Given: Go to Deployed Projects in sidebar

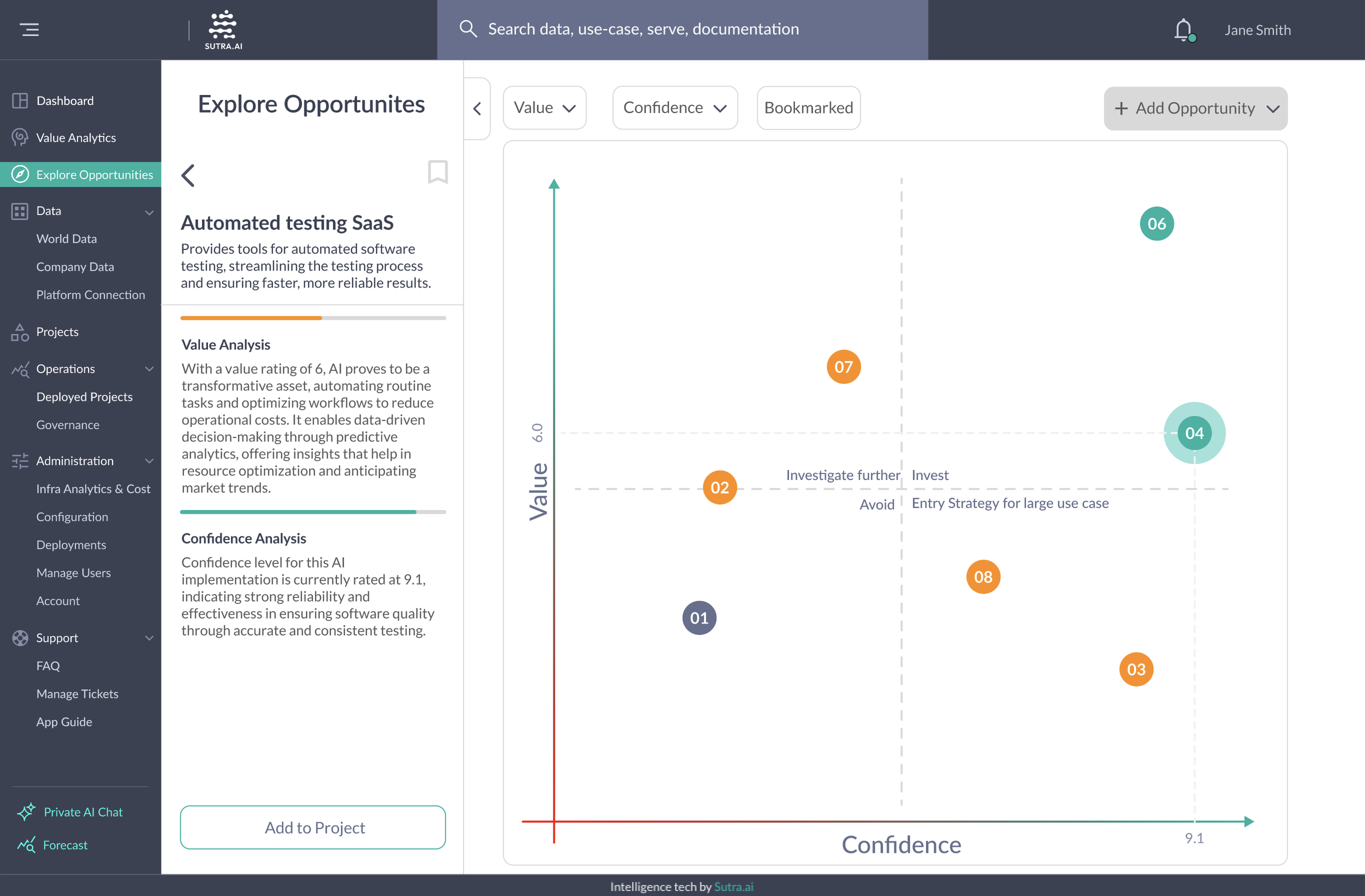Looking at the screenshot, I should [x=84, y=397].
